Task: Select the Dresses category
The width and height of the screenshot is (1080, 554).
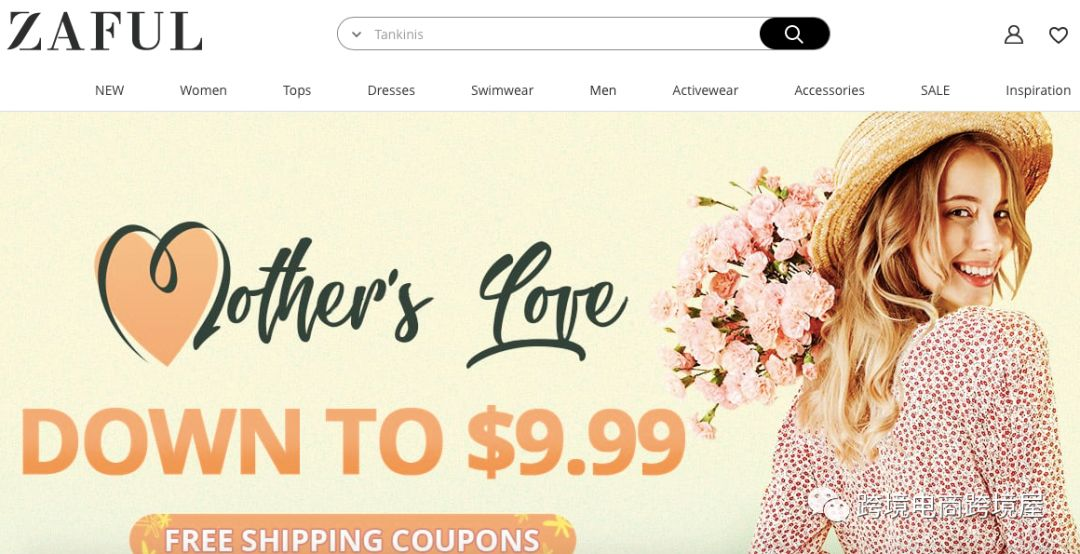Action: (391, 90)
